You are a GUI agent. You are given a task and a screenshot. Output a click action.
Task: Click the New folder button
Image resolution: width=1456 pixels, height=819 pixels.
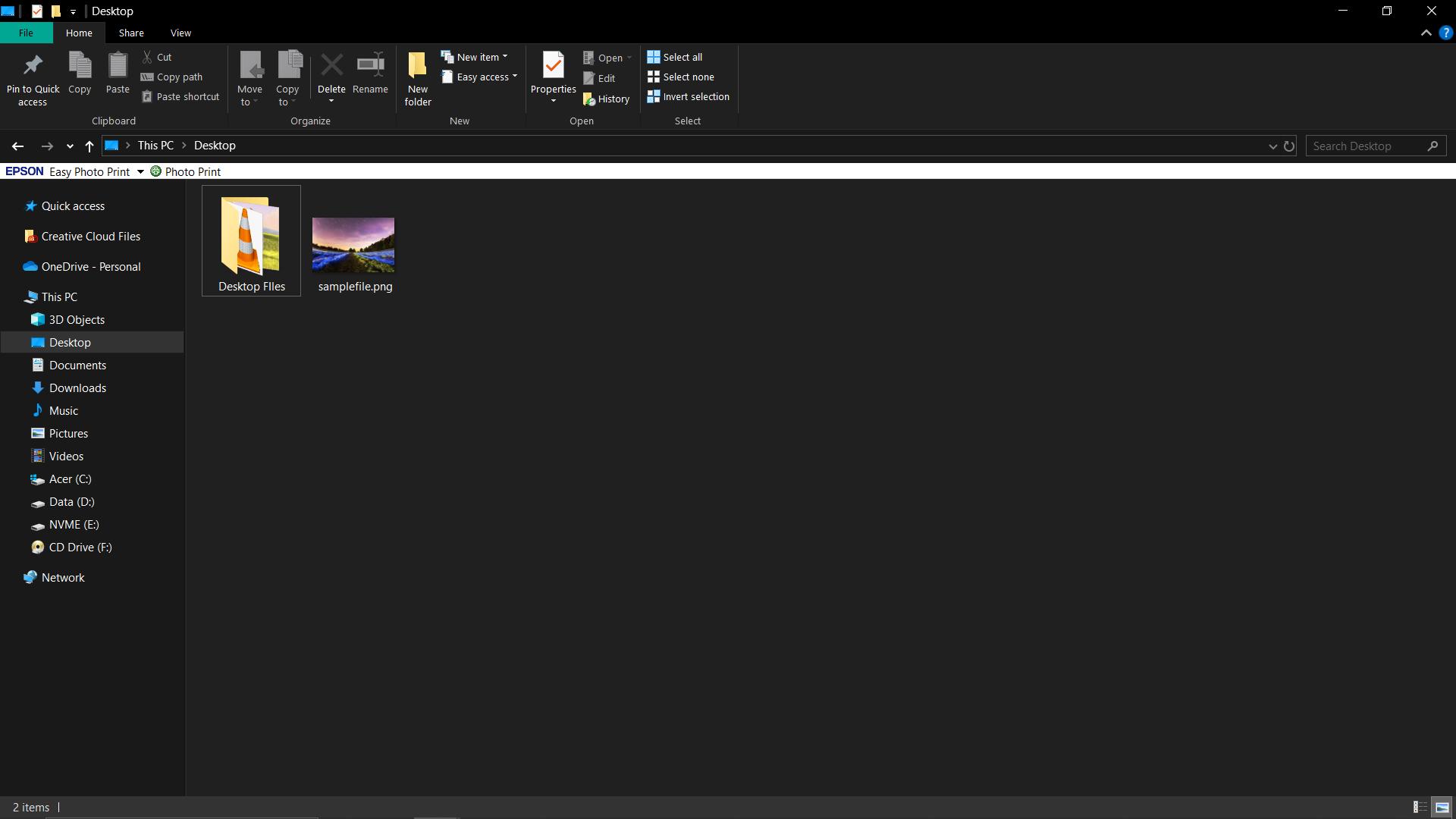pos(418,78)
